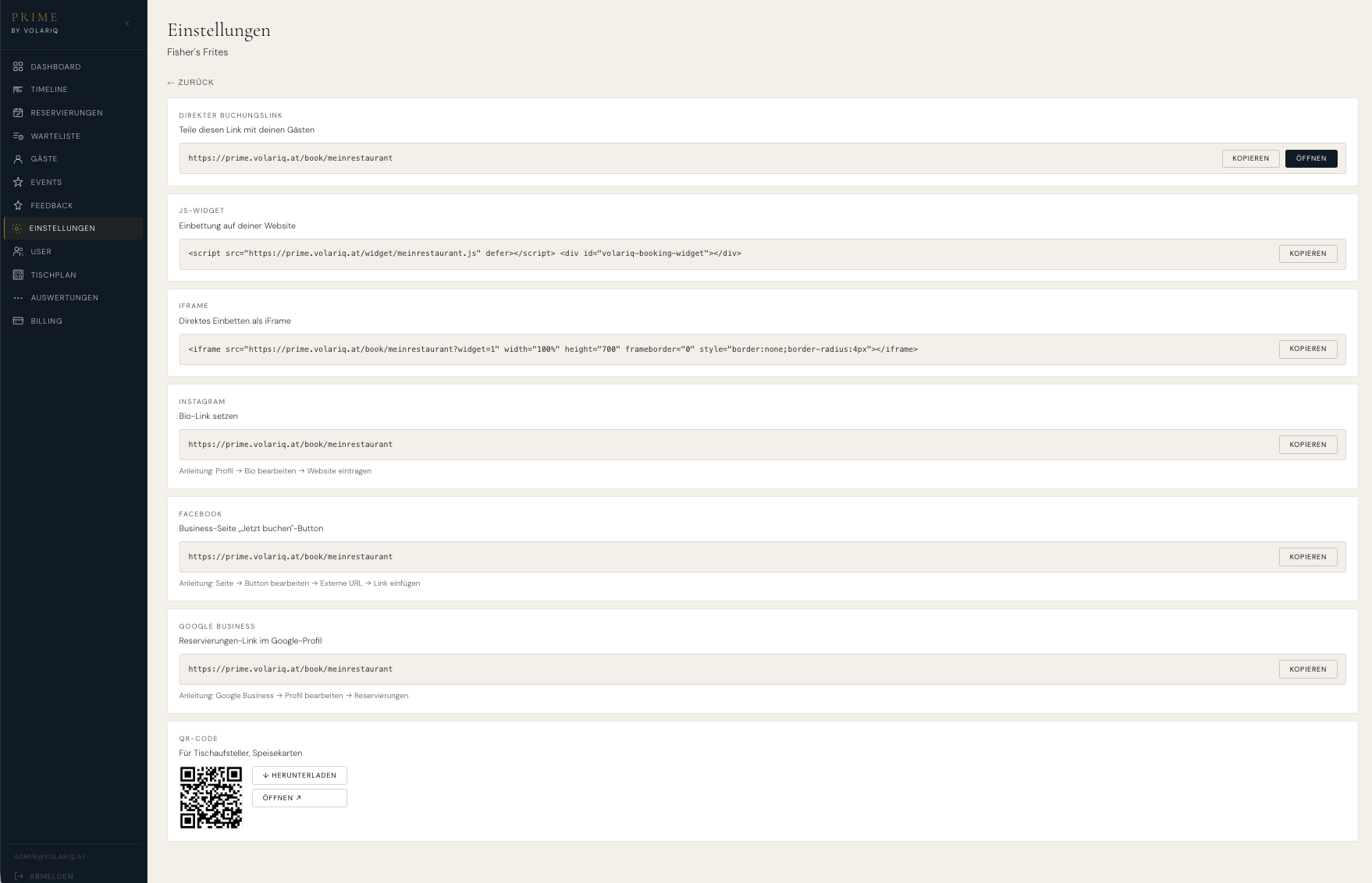Click the JS-Widget script snippet text
The height and width of the screenshot is (883, 1372).
click(x=465, y=254)
